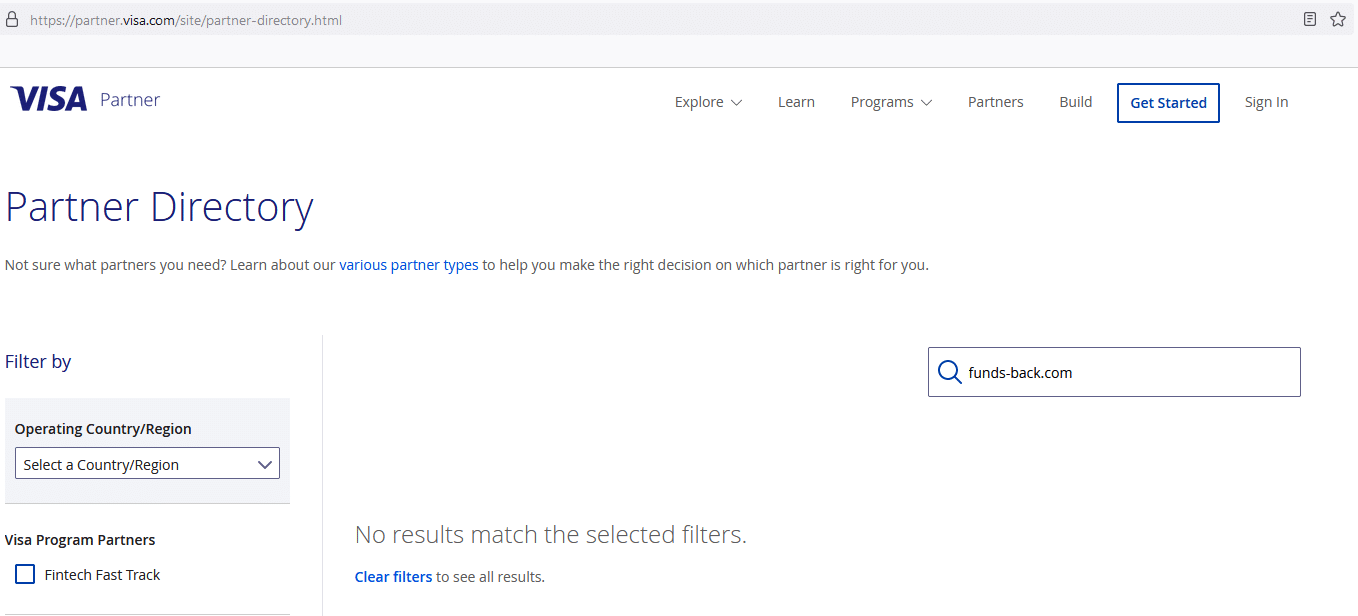The width and height of the screenshot is (1358, 616).
Task: Go to the Partners navigation item
Action: tap(995, 102)
